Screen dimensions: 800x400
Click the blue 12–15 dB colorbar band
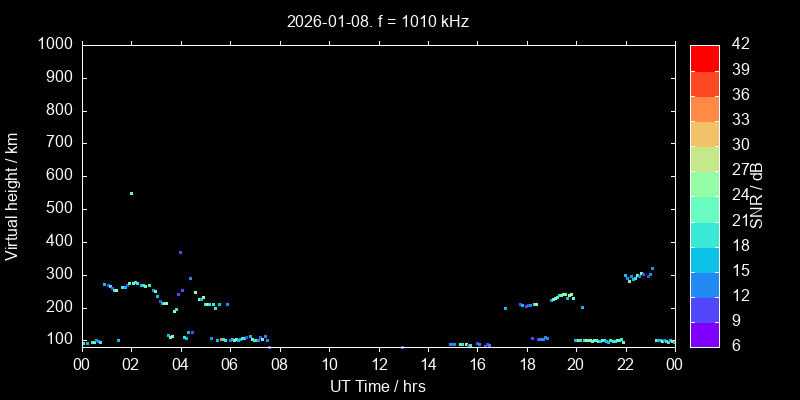(x=704, y=284)
